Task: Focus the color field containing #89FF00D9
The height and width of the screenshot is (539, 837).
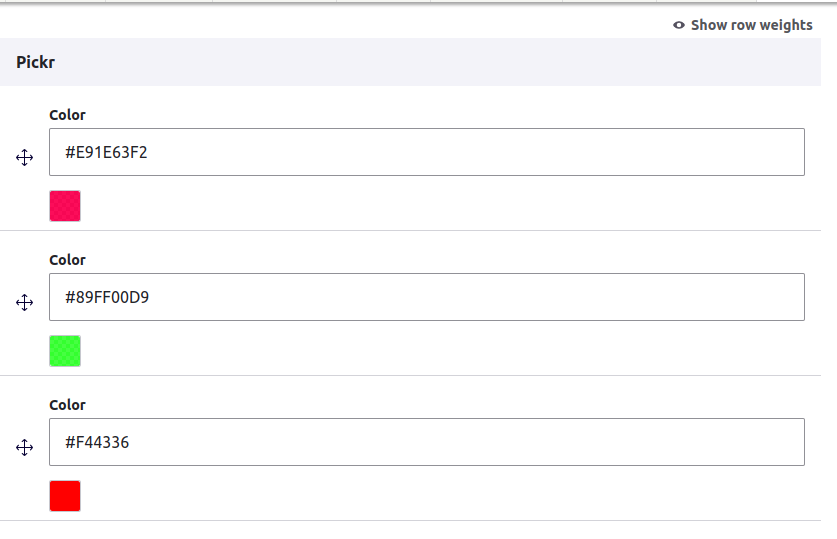Action: click(x=427, y=297)
